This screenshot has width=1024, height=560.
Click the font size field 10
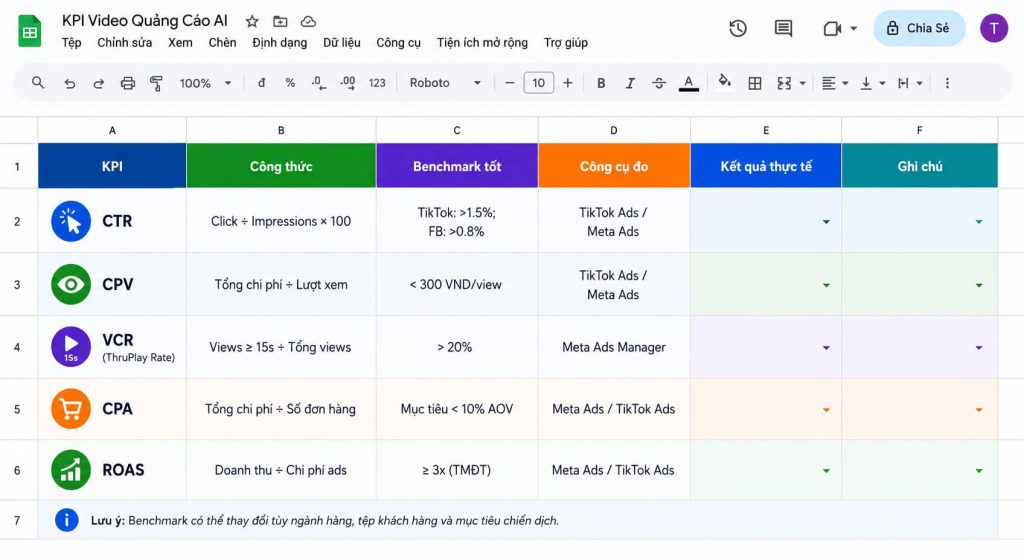tap(539, 83)
